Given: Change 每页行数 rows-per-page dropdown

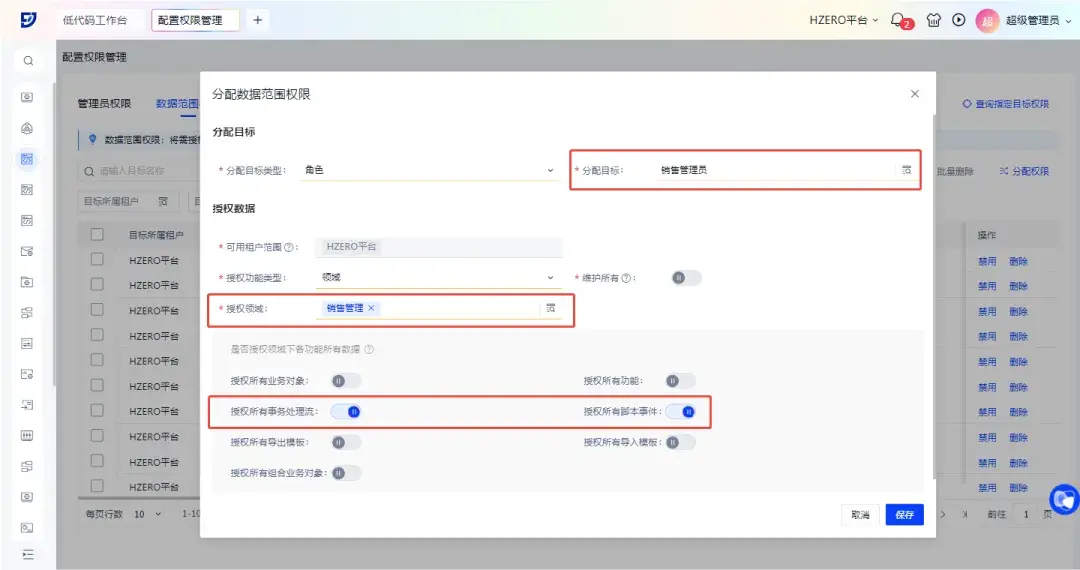Looking at the screenshot, I should (147, 514).
